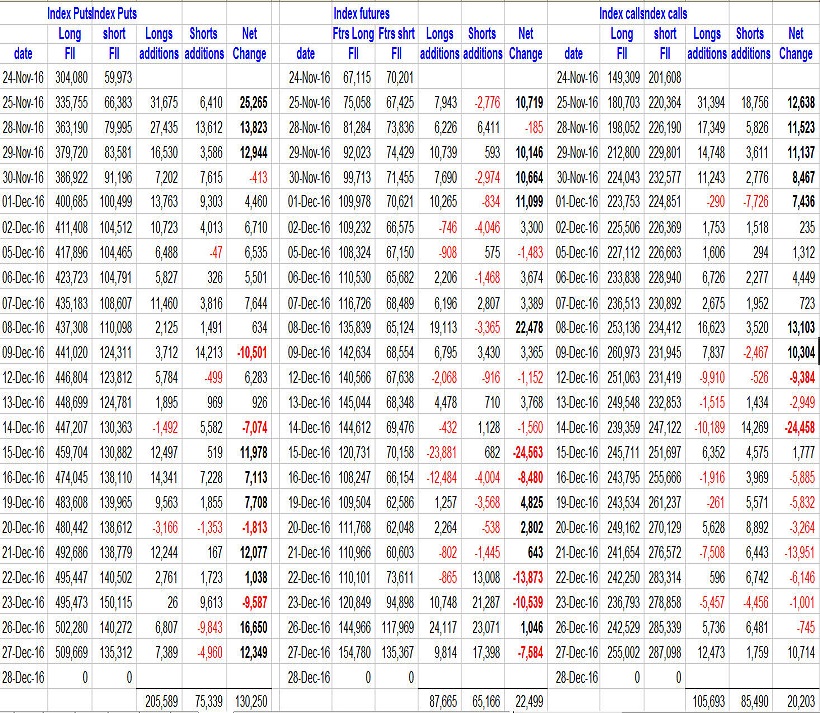Click futures net change -13,873
Image resolution: width=820 pixels, height=713 pixels.
pos(528,578)
